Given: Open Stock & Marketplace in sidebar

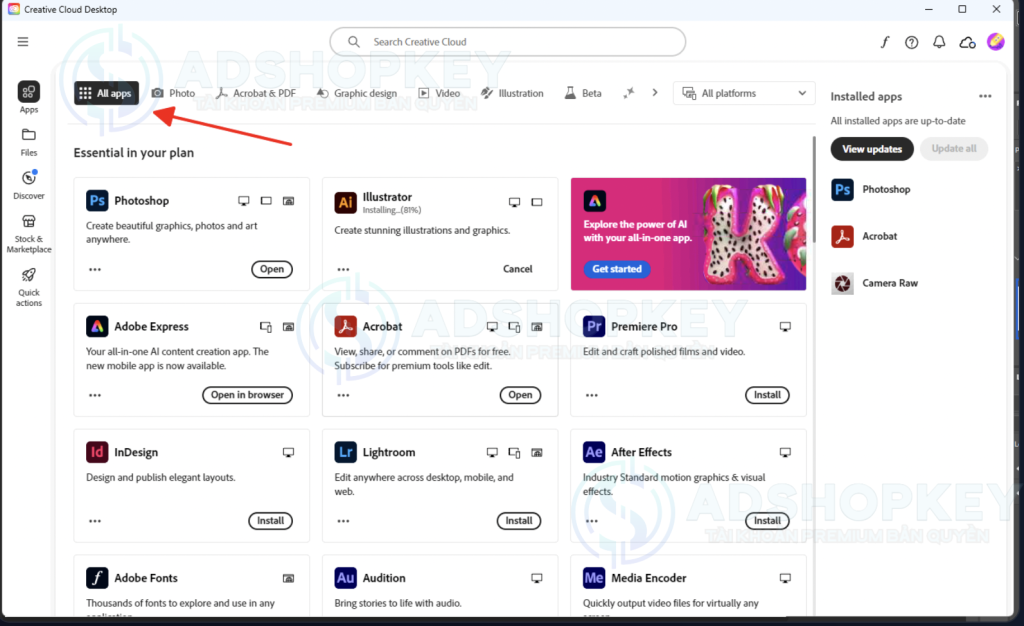Looking at the screenshot, I should (x=29, y=234).
